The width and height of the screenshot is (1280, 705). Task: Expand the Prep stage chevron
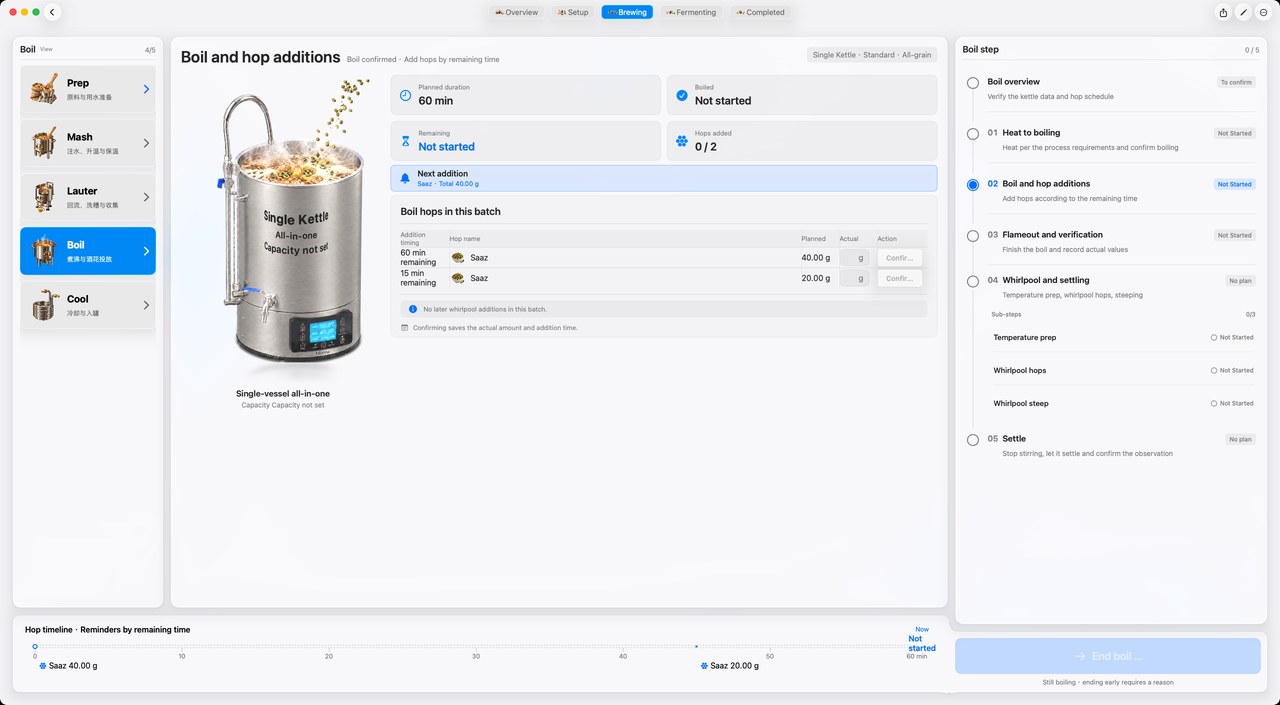pos(146,89)
